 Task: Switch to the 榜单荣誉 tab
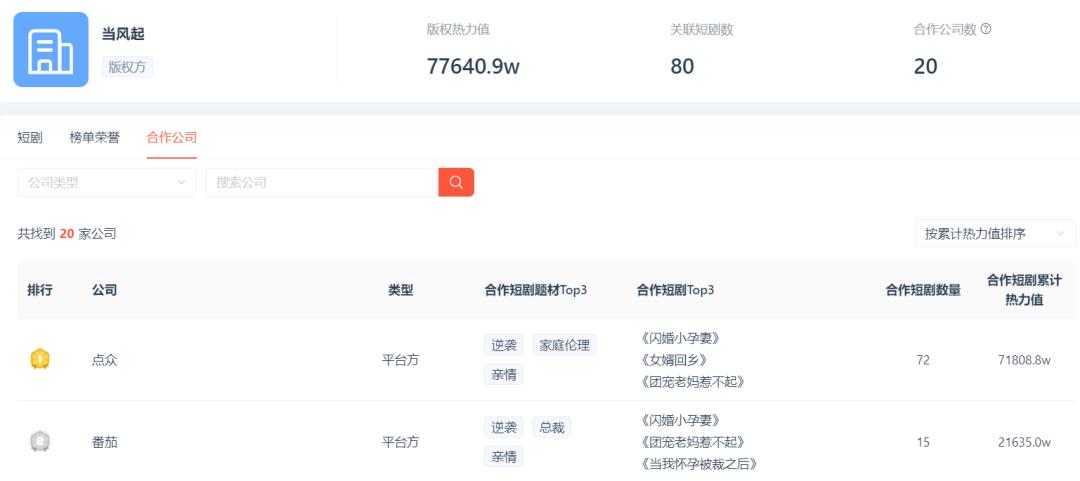tap(94, 138)
